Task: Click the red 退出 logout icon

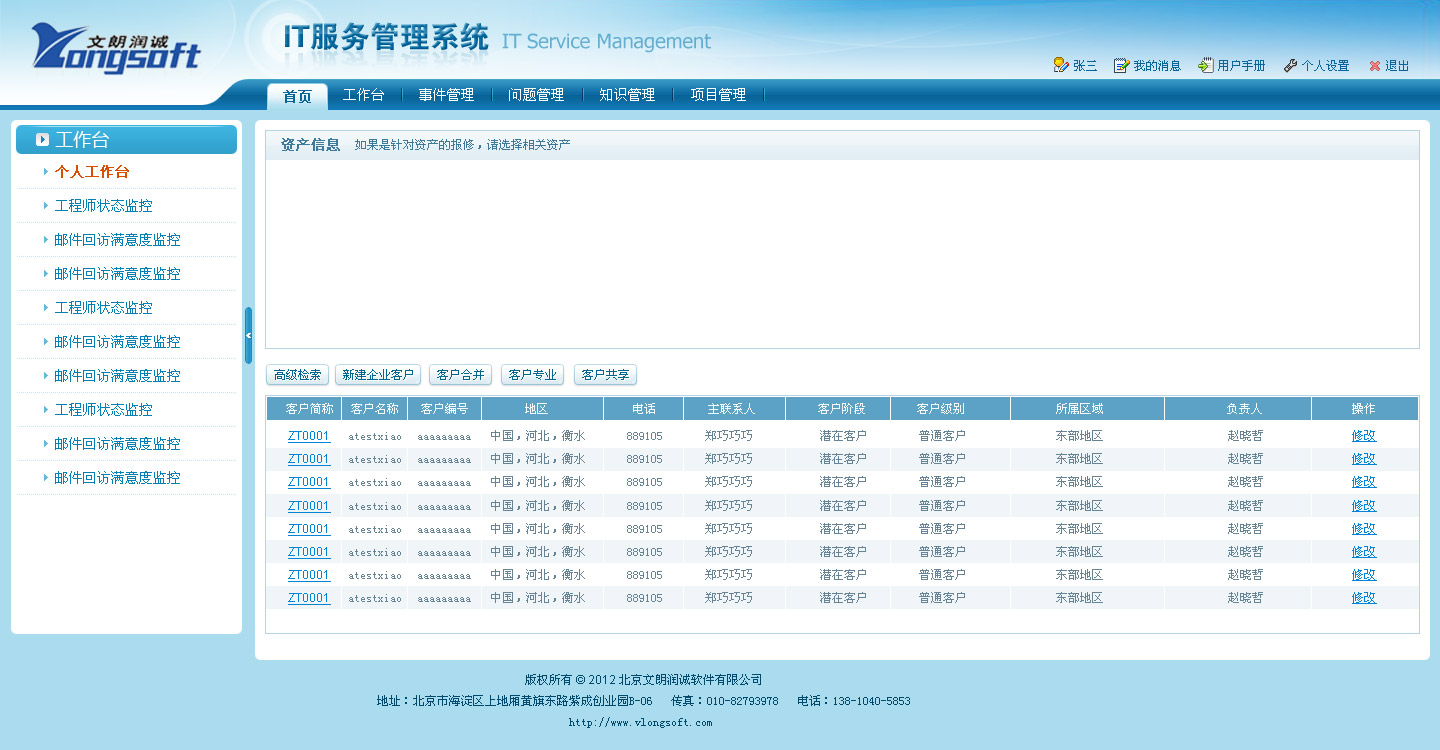Action: (1375, 66)
